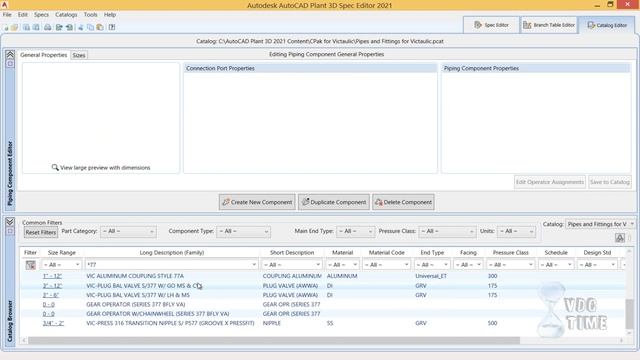640x360 pixels.
Task: Click Save to Catalog button
Action: 610,182
